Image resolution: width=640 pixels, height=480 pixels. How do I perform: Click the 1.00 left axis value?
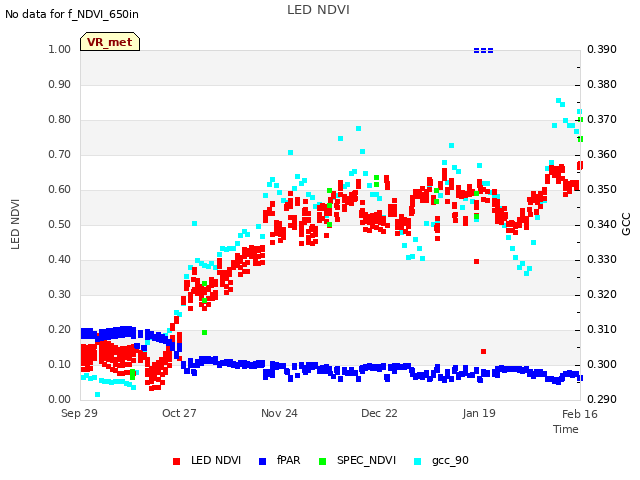[x=60, y=49]
